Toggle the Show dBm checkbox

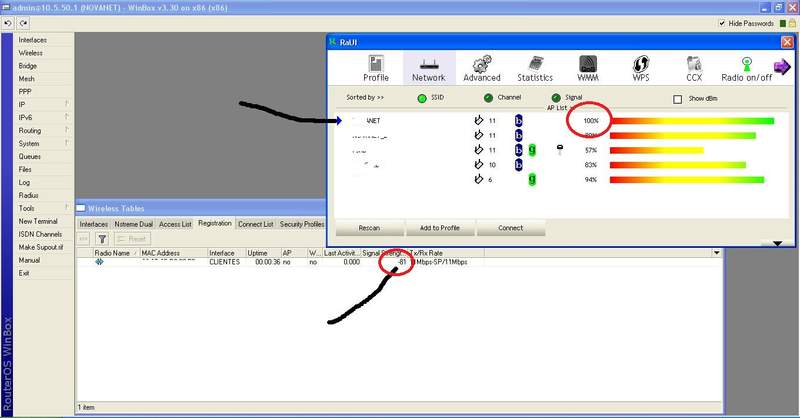point(678,99)
